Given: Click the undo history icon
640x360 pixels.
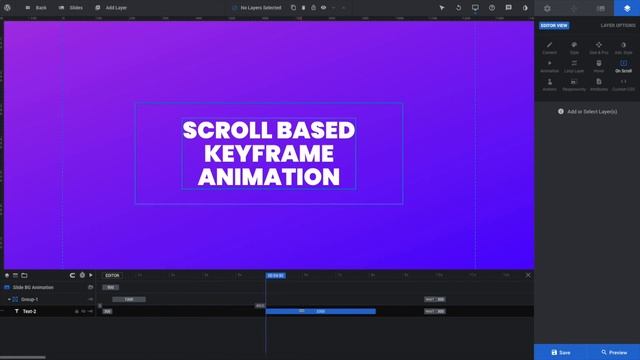Looking at the screenshot, I should (x=458, y=8).
